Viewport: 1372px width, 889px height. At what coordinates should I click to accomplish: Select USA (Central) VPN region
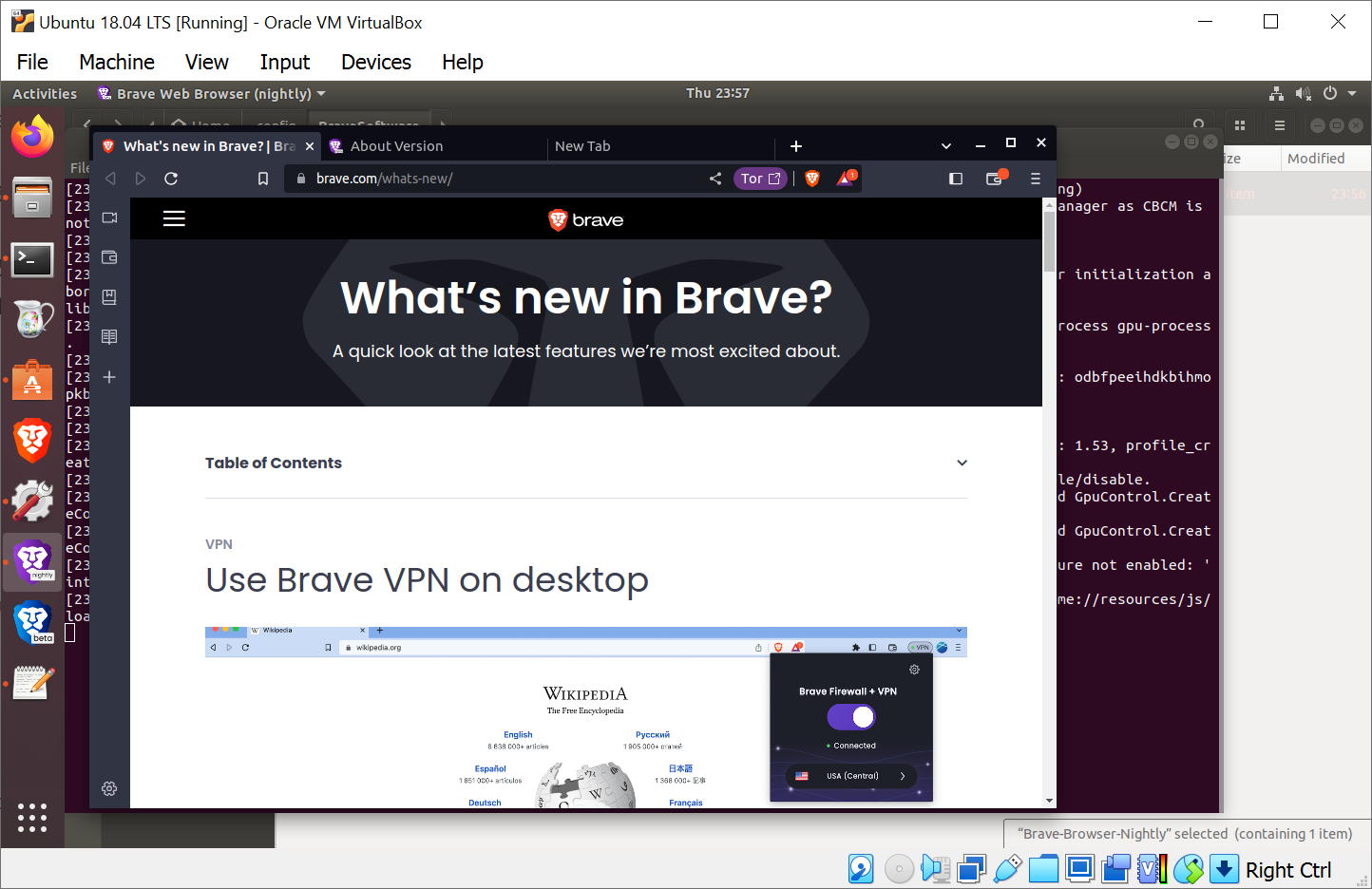pos(850,775)
